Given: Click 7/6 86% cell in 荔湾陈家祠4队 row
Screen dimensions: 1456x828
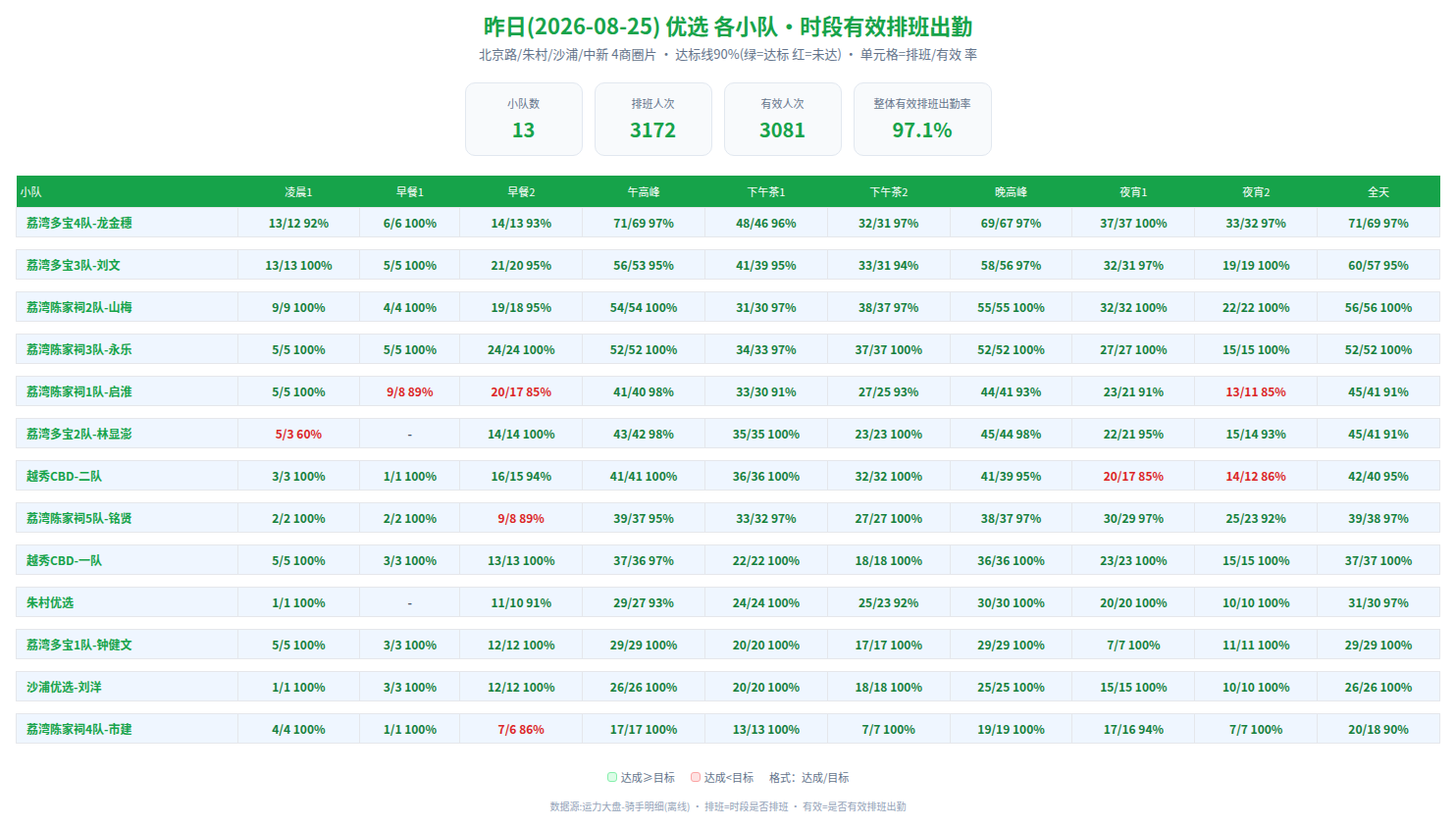Looking at the screenshot, I should [521, 729].
